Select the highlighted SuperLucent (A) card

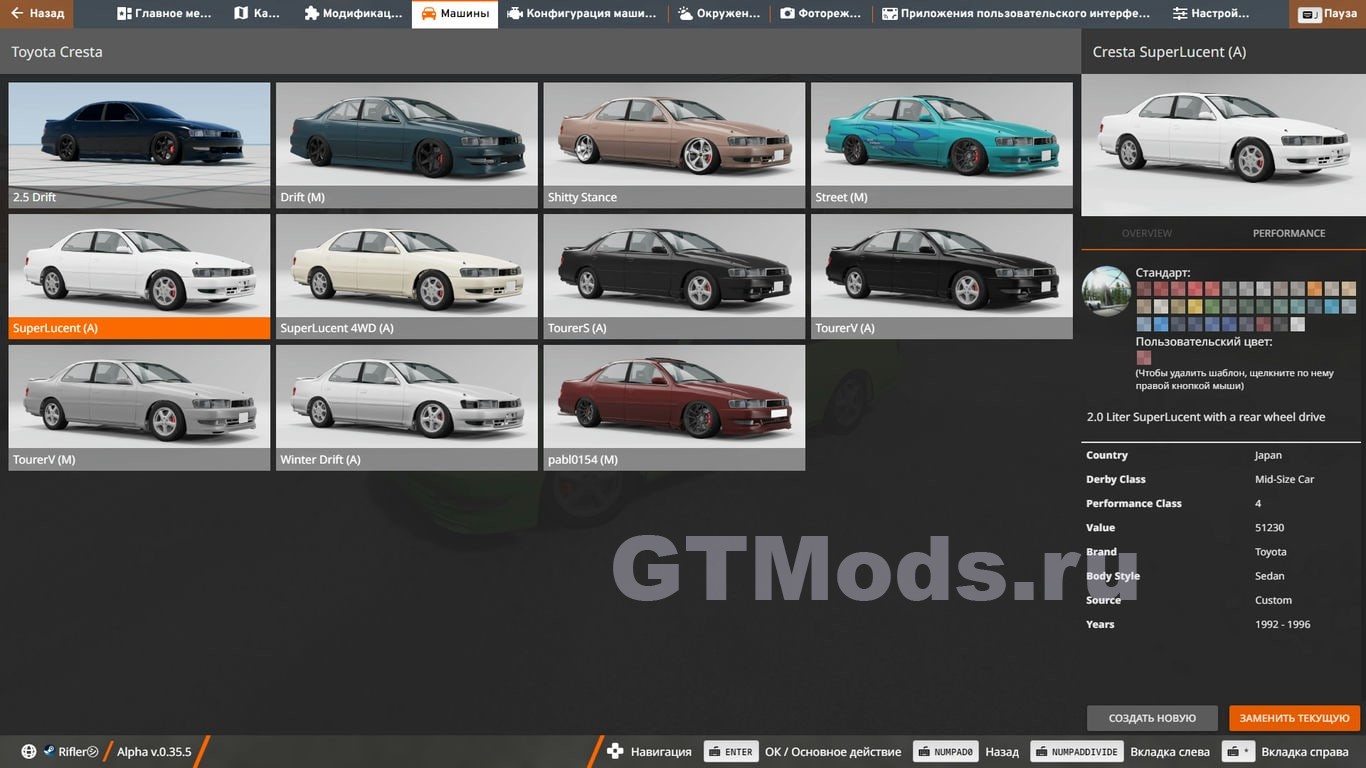click(139, 276)
